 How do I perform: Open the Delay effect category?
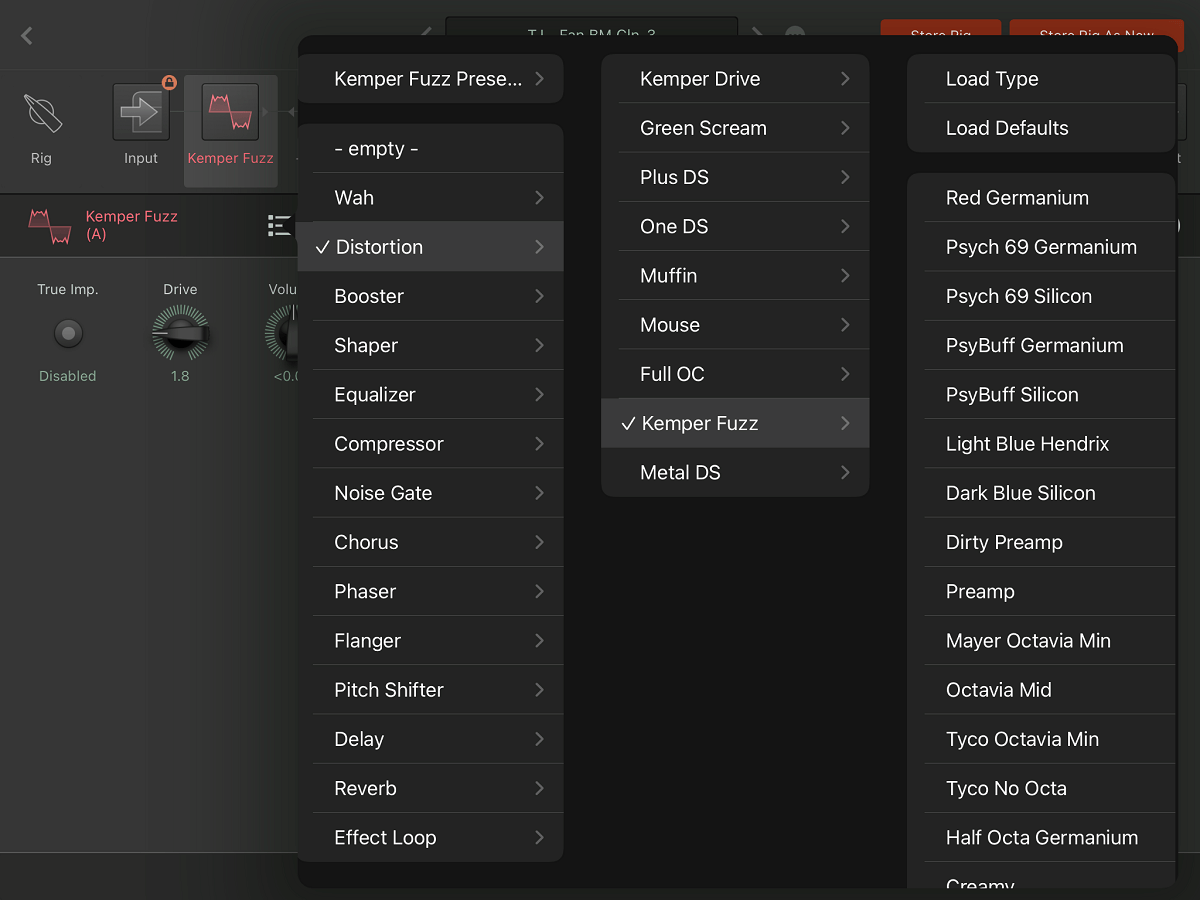click(431, 739)
